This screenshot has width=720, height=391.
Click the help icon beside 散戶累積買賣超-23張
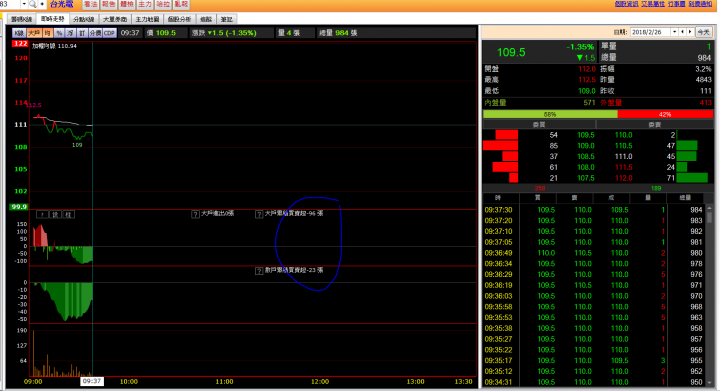259,271
